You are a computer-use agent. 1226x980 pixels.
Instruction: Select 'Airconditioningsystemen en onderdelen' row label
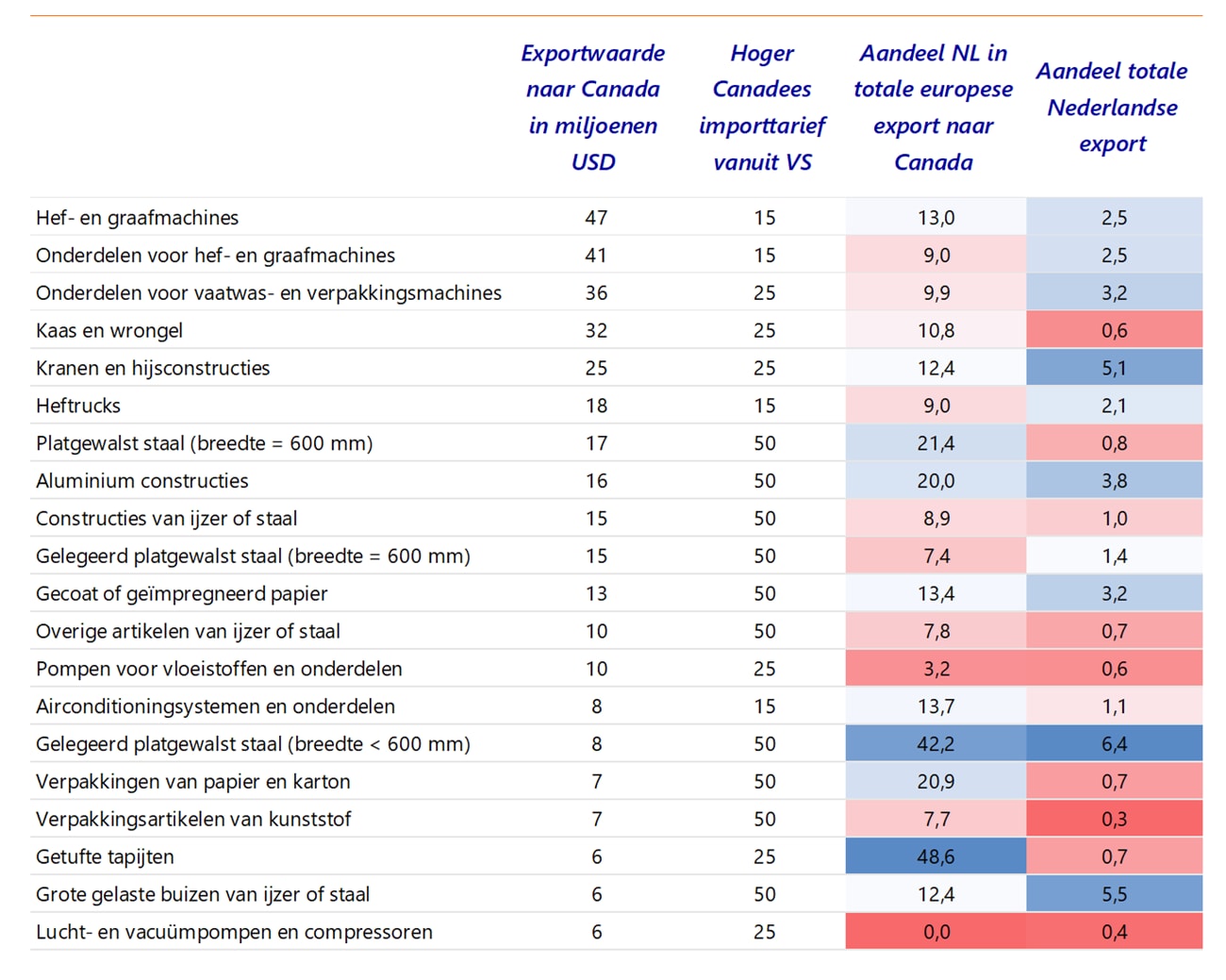click(215, 706)
